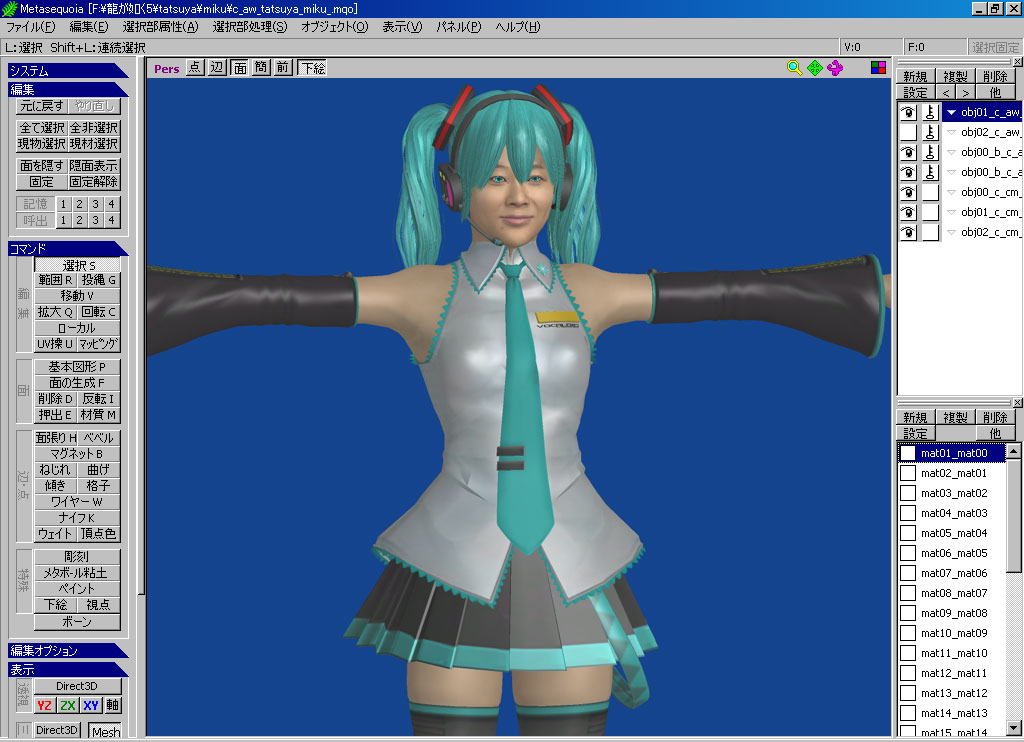Hide the obj01_c_aw object with its eye icon
1024x742 pixels.
coord(908,112)
